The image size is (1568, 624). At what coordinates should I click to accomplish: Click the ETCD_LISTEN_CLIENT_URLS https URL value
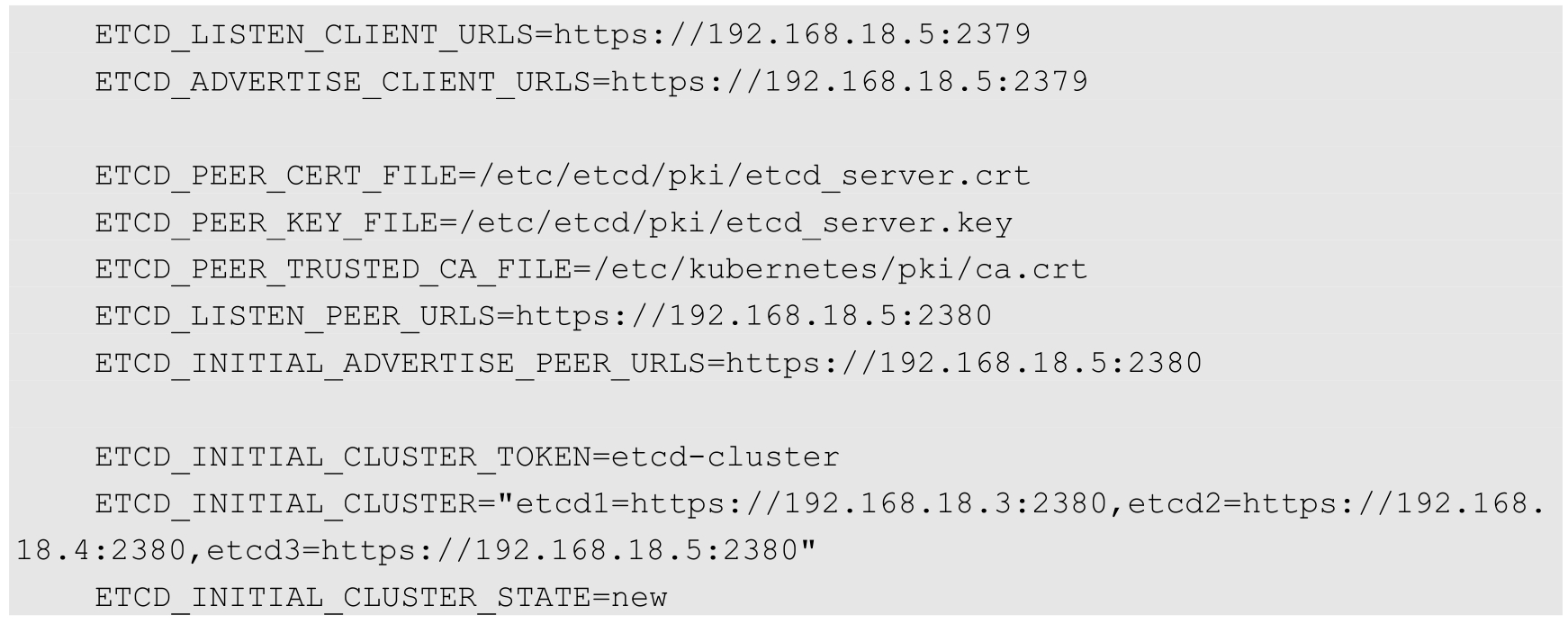(792, 34)
